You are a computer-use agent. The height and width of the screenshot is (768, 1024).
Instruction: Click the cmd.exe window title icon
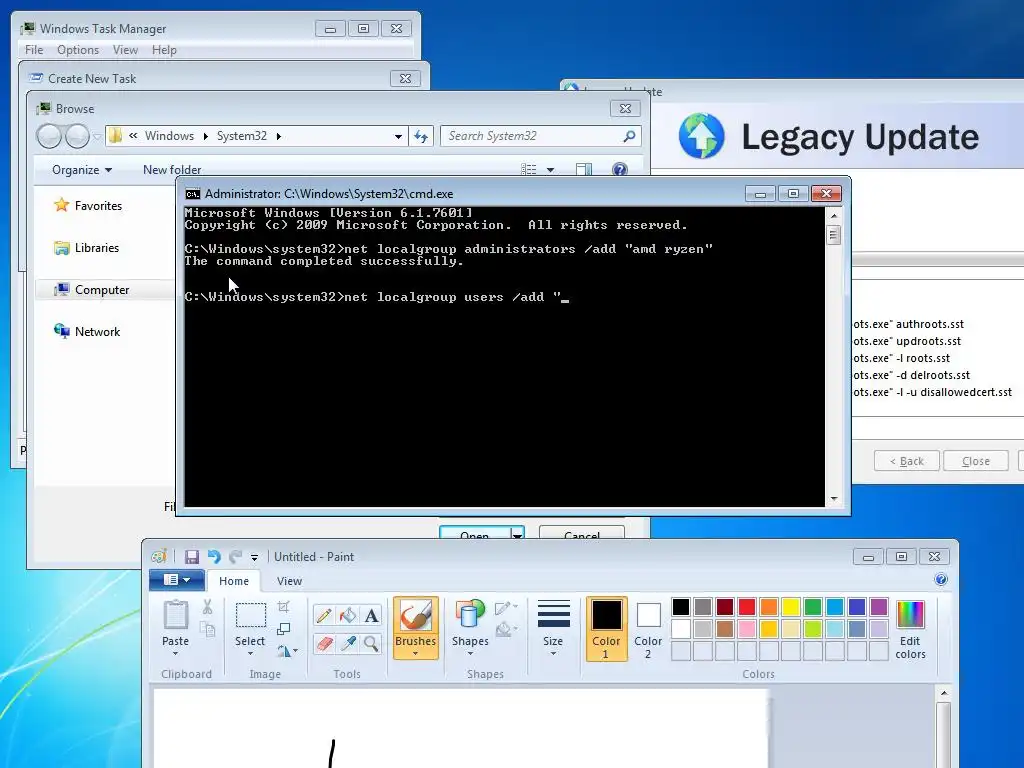click(x=193, y=194)
